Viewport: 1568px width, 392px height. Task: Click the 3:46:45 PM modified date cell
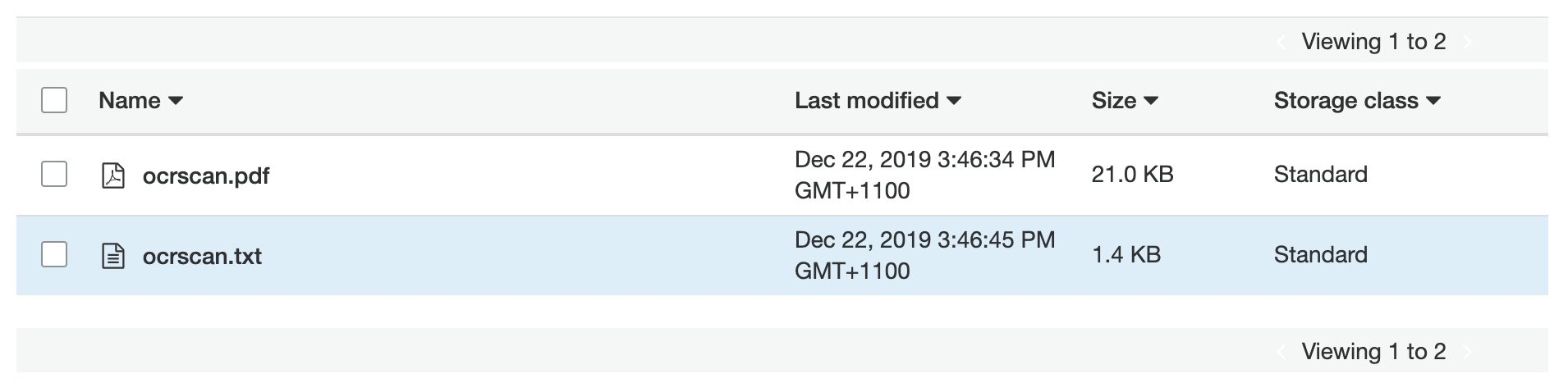(x=924, y=254)
